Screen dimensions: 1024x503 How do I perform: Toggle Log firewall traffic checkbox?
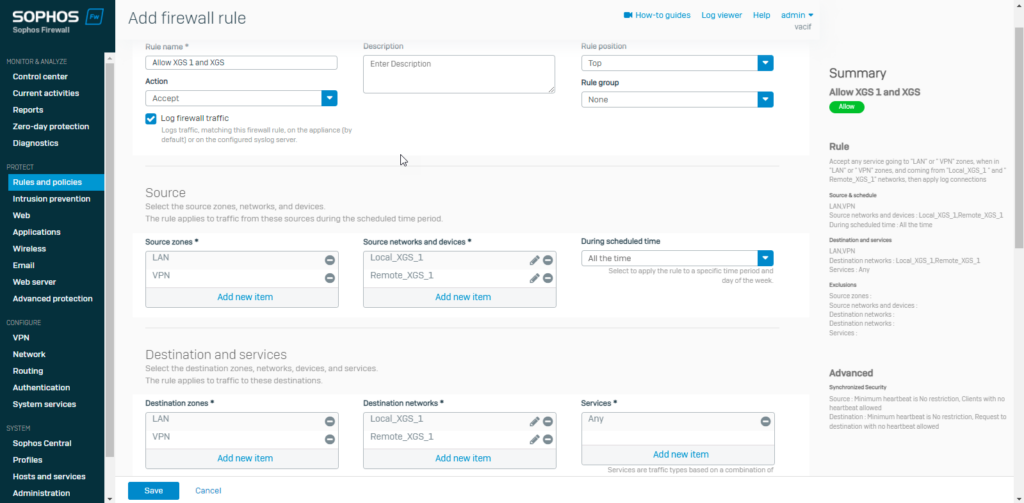point(151,118)
